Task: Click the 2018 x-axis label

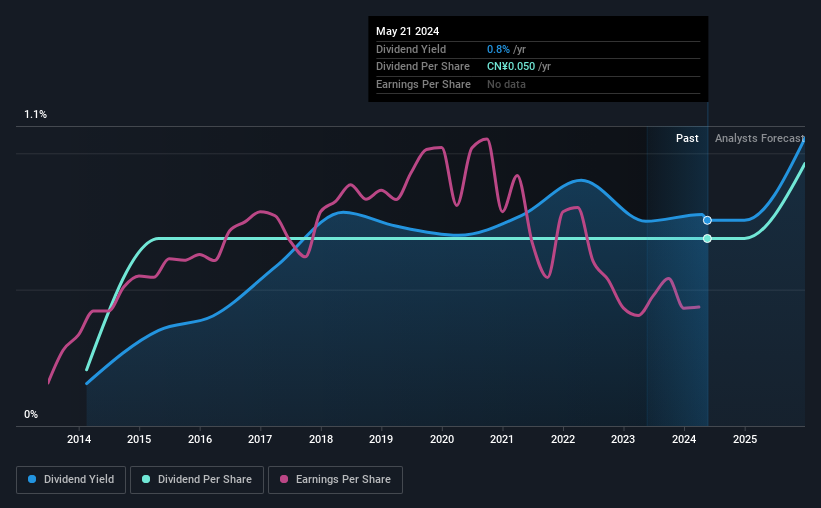Action: pos(321,439)
